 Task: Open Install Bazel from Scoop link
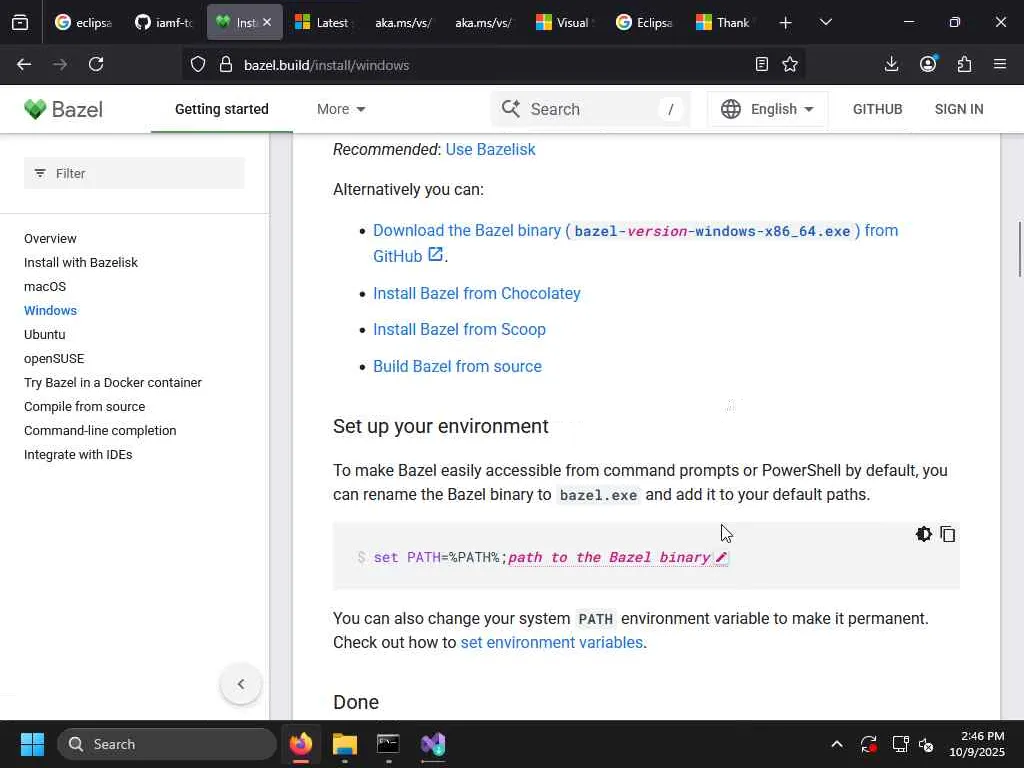click(459, 329)
